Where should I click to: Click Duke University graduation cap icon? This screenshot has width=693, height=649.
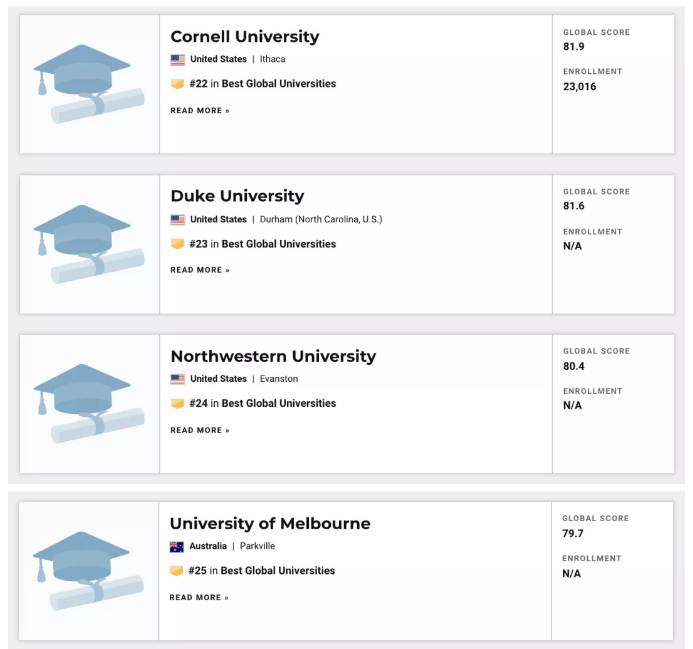pyautogui.click(x=88, y=244)
